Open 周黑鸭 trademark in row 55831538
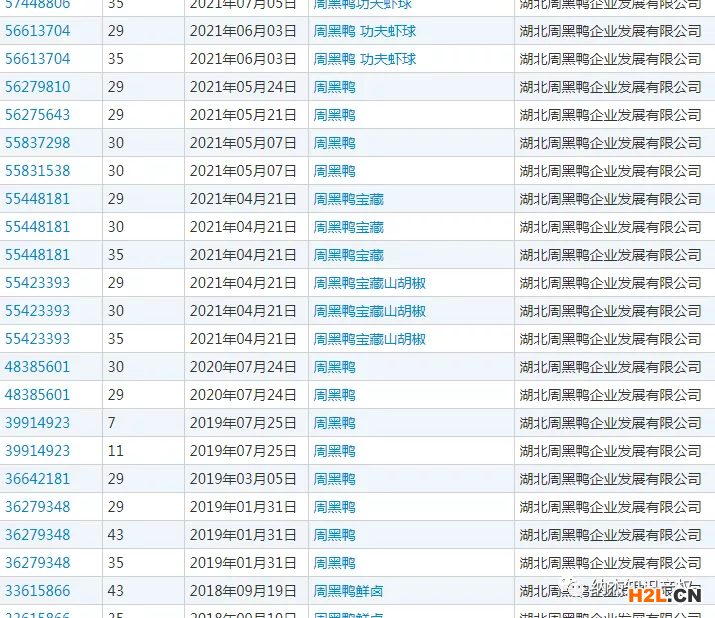The width and height of the screenshot is (715, 618). pyautogui.click(x=334, y=171)
